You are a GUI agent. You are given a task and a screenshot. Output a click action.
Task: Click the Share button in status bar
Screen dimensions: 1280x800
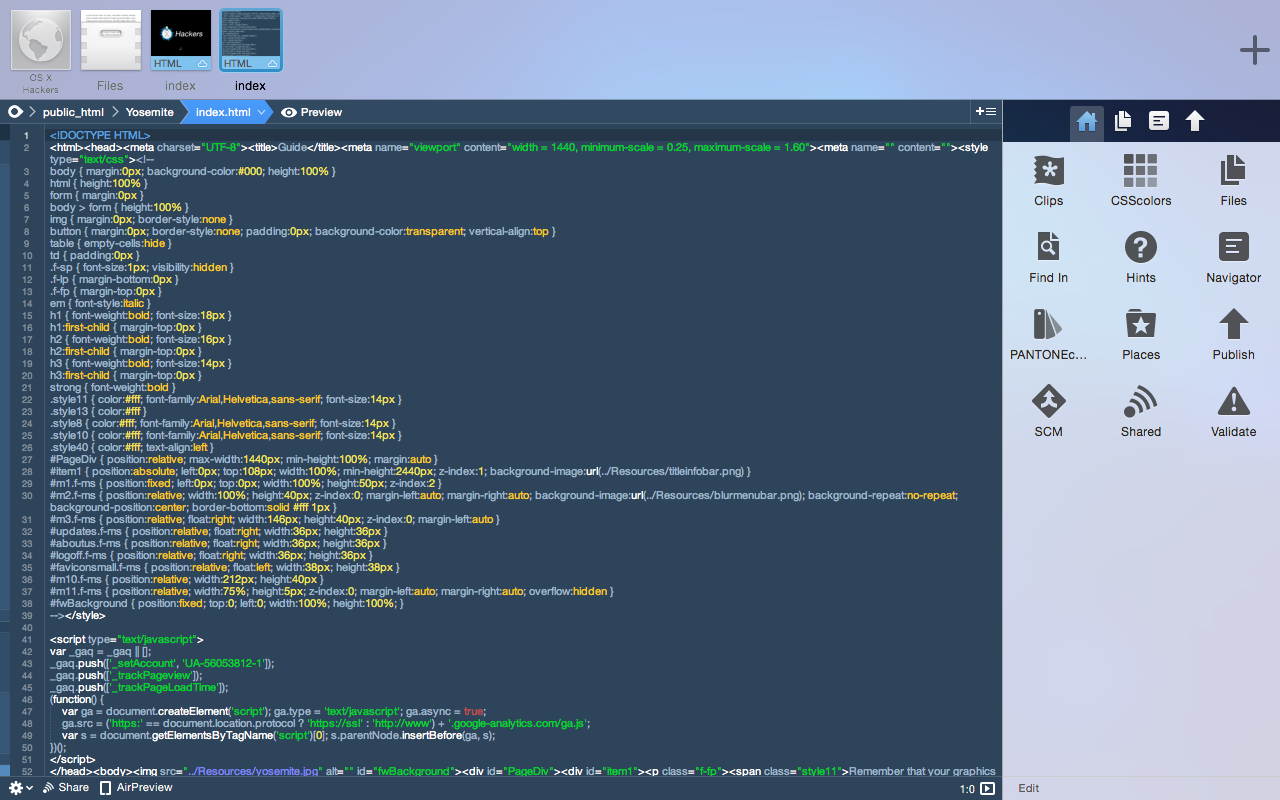point(66,788)
